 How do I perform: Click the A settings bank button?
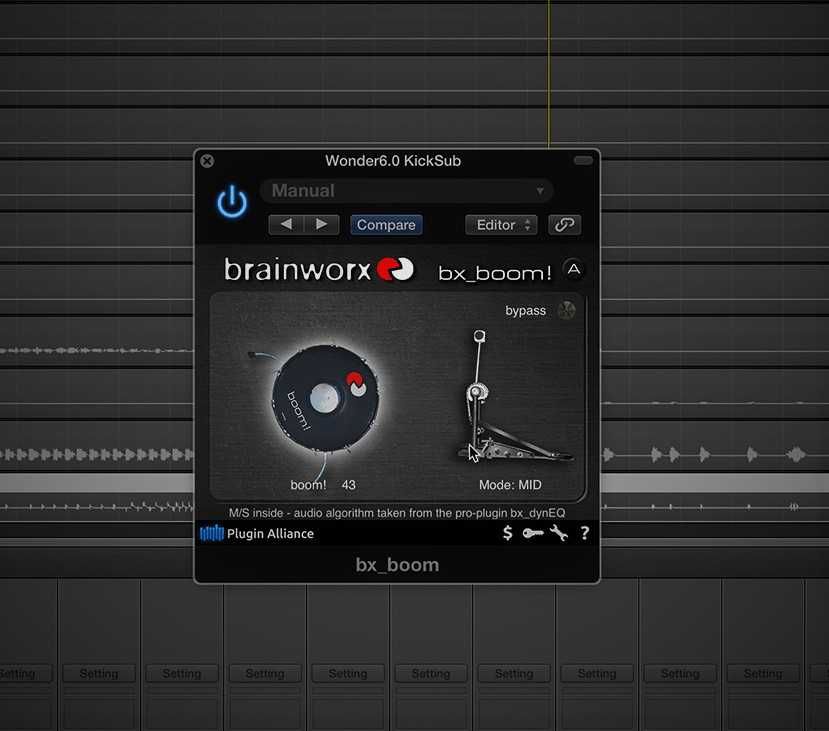(x=574, y=270)
